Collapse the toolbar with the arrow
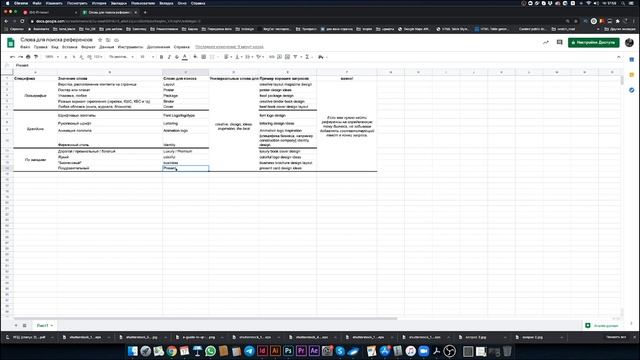This screenshot has width=640, height=360. point(619,57)
